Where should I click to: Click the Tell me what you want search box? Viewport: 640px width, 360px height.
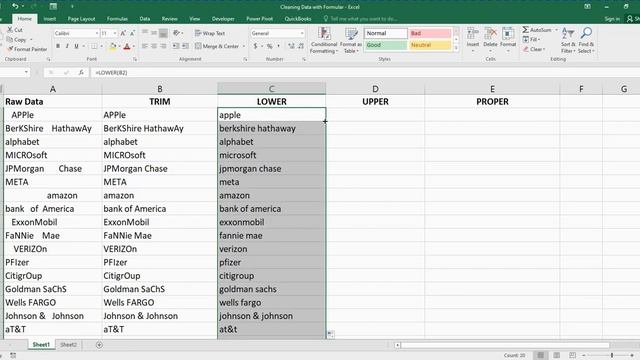360,19
